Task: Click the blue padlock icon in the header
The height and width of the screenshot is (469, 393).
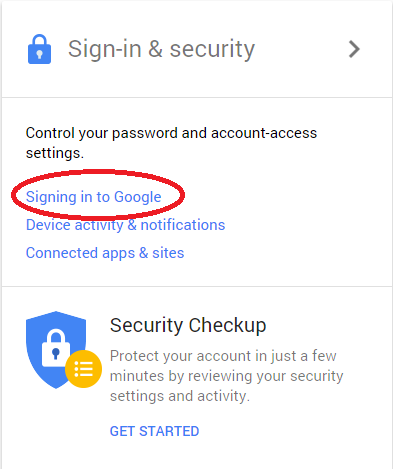Action: (x=39, y=49)
